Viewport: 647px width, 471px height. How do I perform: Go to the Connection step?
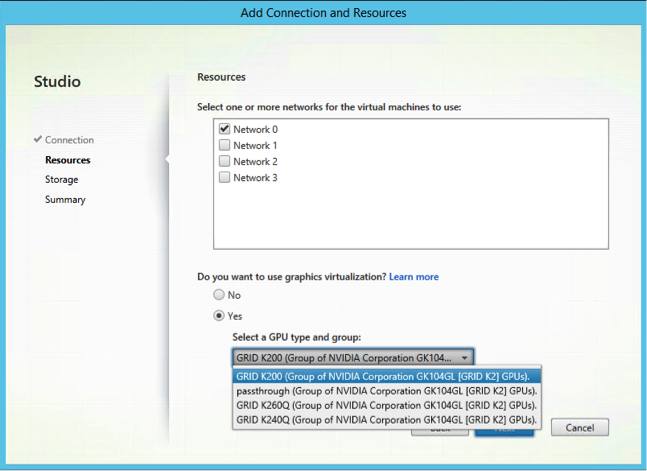click(x=69, y=140)
